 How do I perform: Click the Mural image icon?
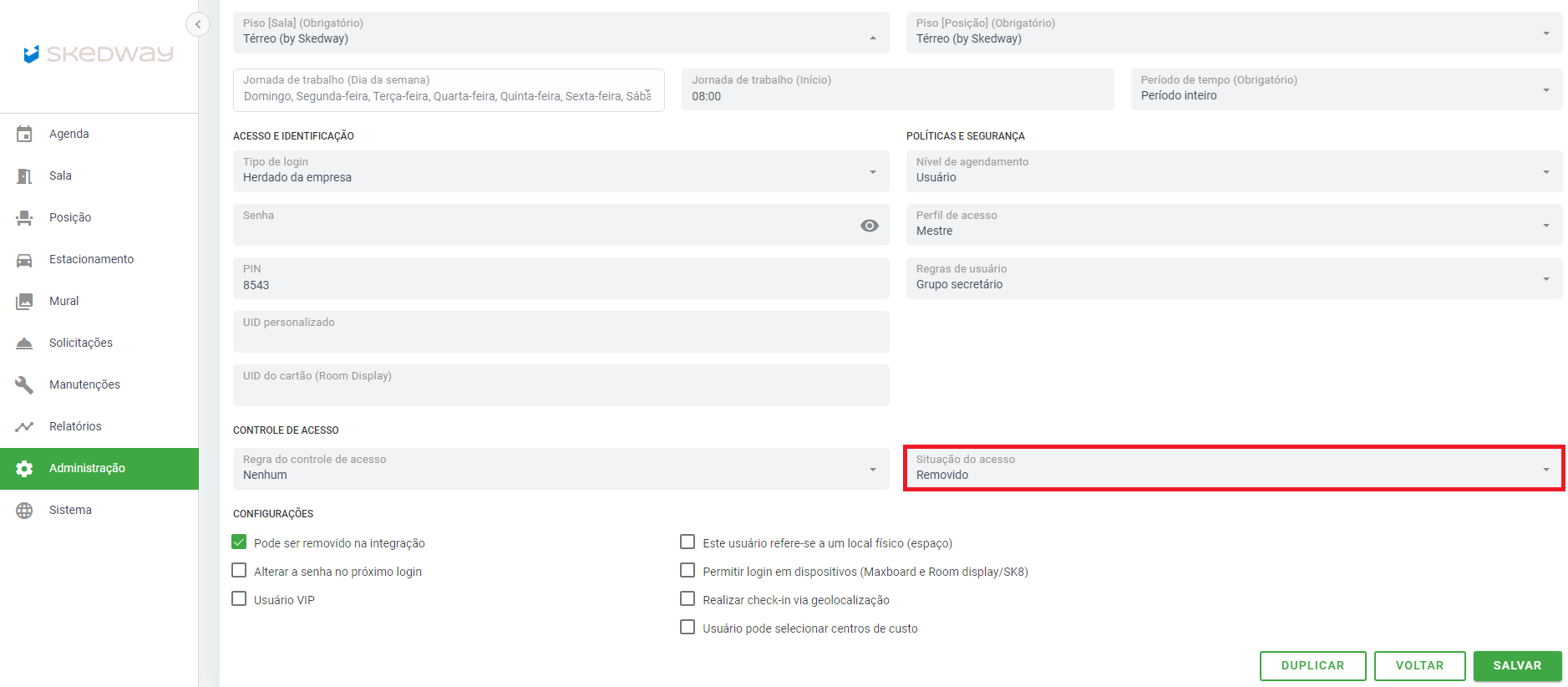[x=24, y=301]
